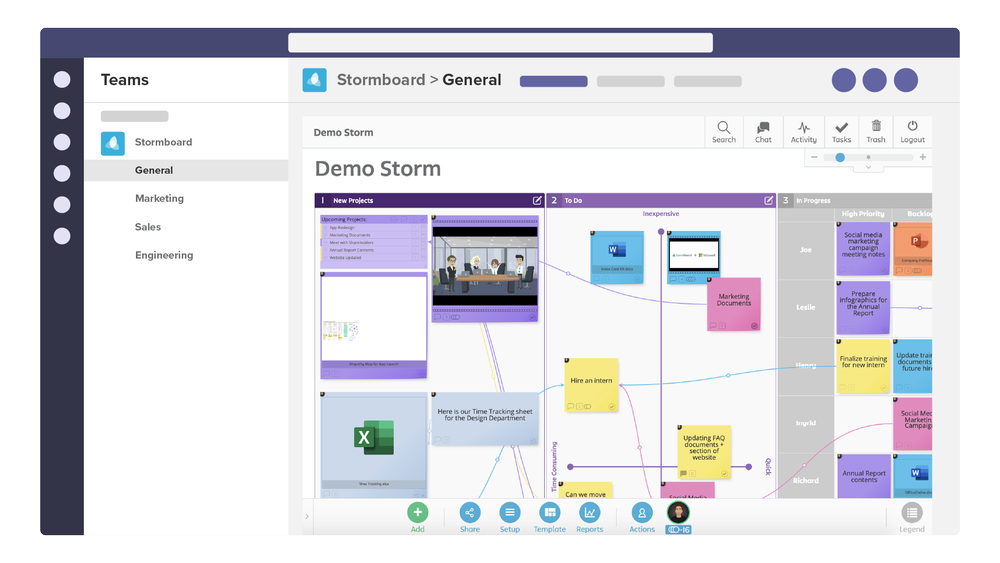Click the Leslie row label

(x=805, y=307)
